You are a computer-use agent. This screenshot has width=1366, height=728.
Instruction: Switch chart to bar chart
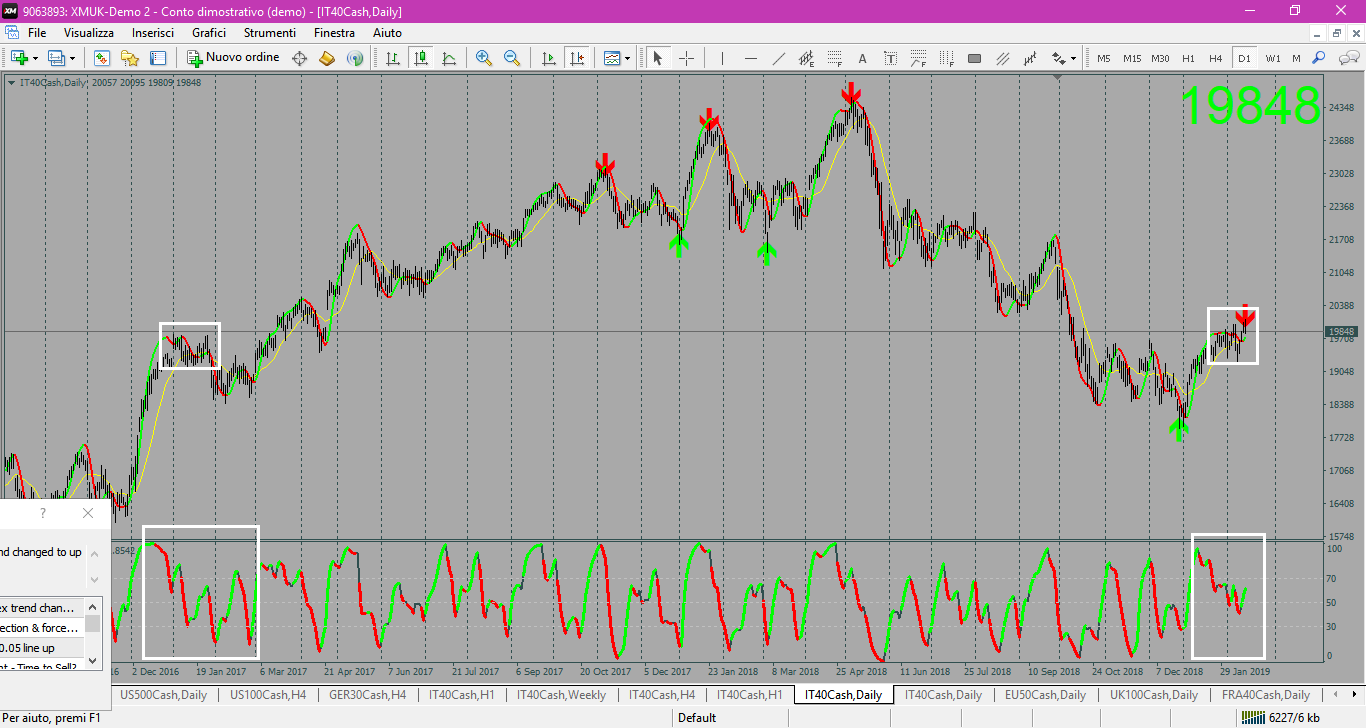(x=393, y=58)
